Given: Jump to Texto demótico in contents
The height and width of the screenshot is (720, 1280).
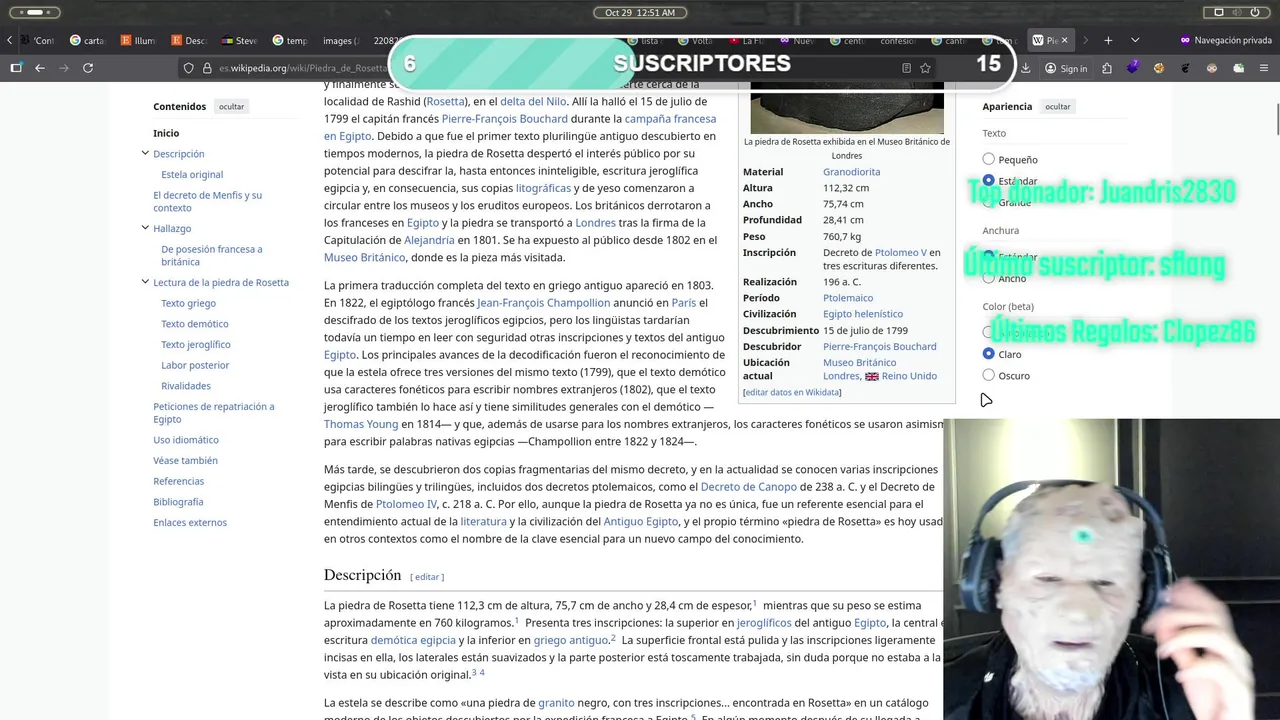Looking at the screenshot, I should [195, 324].
